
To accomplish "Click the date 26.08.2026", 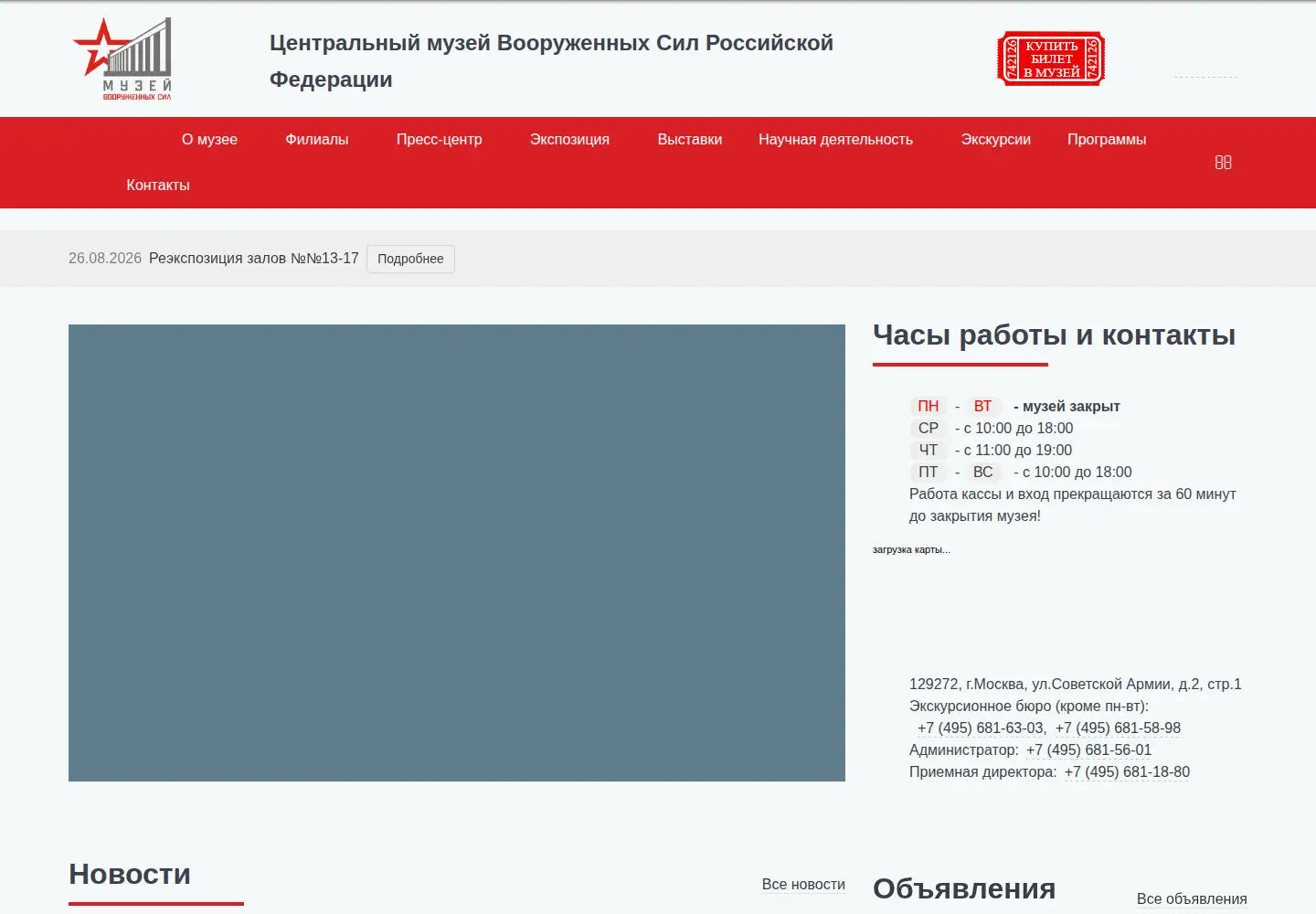I will [105, 259].
